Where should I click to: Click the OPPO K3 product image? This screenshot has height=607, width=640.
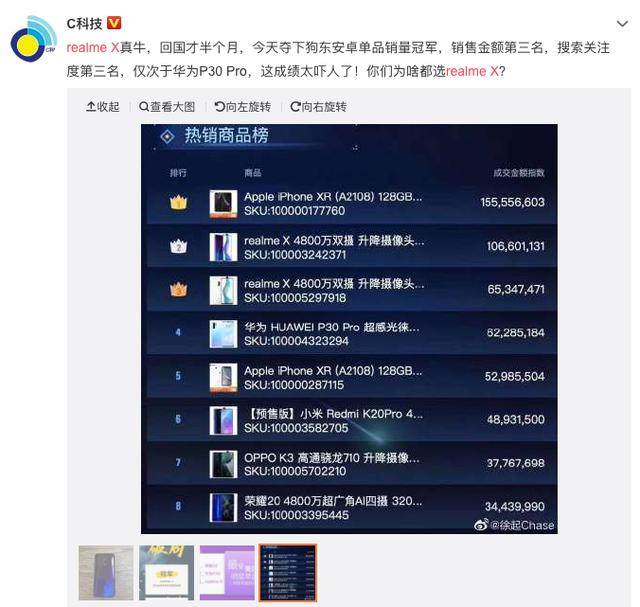pos(223,464)
